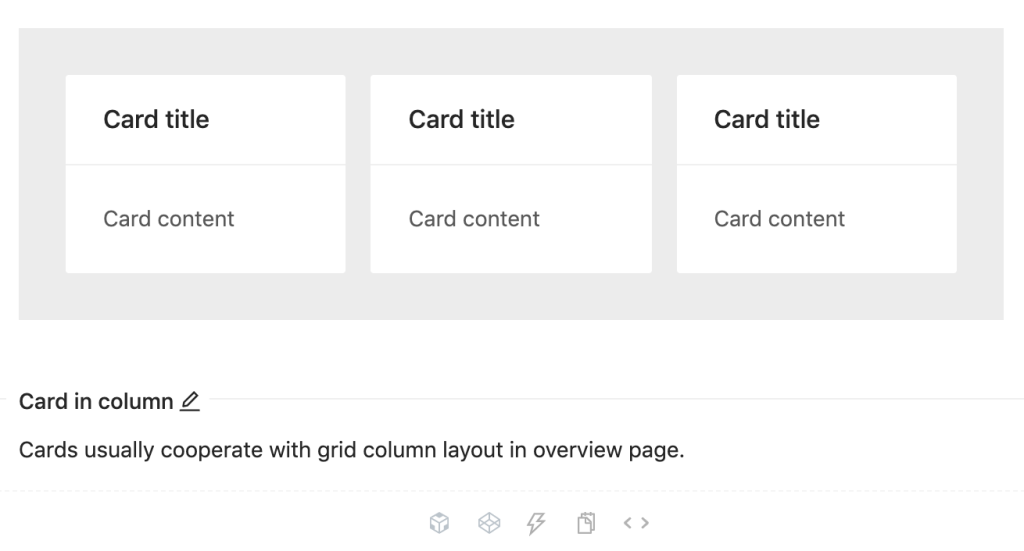Select the middle card's "Card title" heading
1024x551 pixels.
(461, 120)
